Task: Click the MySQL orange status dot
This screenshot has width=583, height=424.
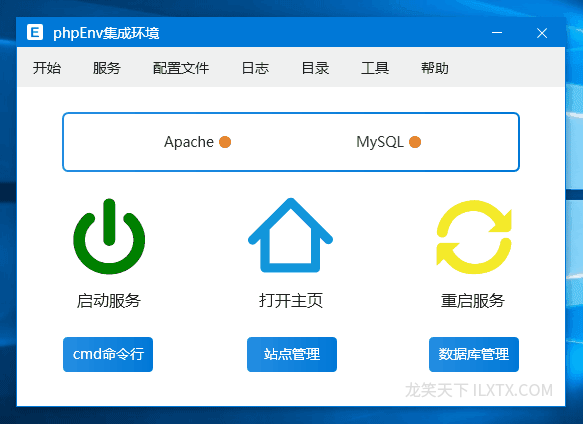Action: click(x=415, y=142)
